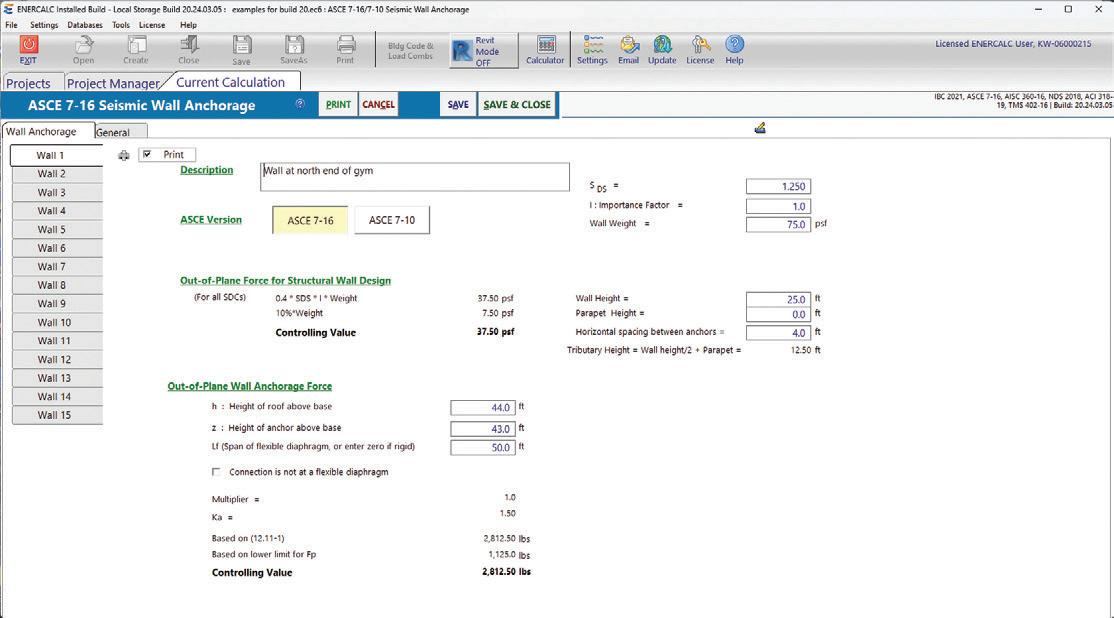This screenshot has height=618, width=1114.
Task: Select Wall 1 in the wall list
Action: click(57, 156)
